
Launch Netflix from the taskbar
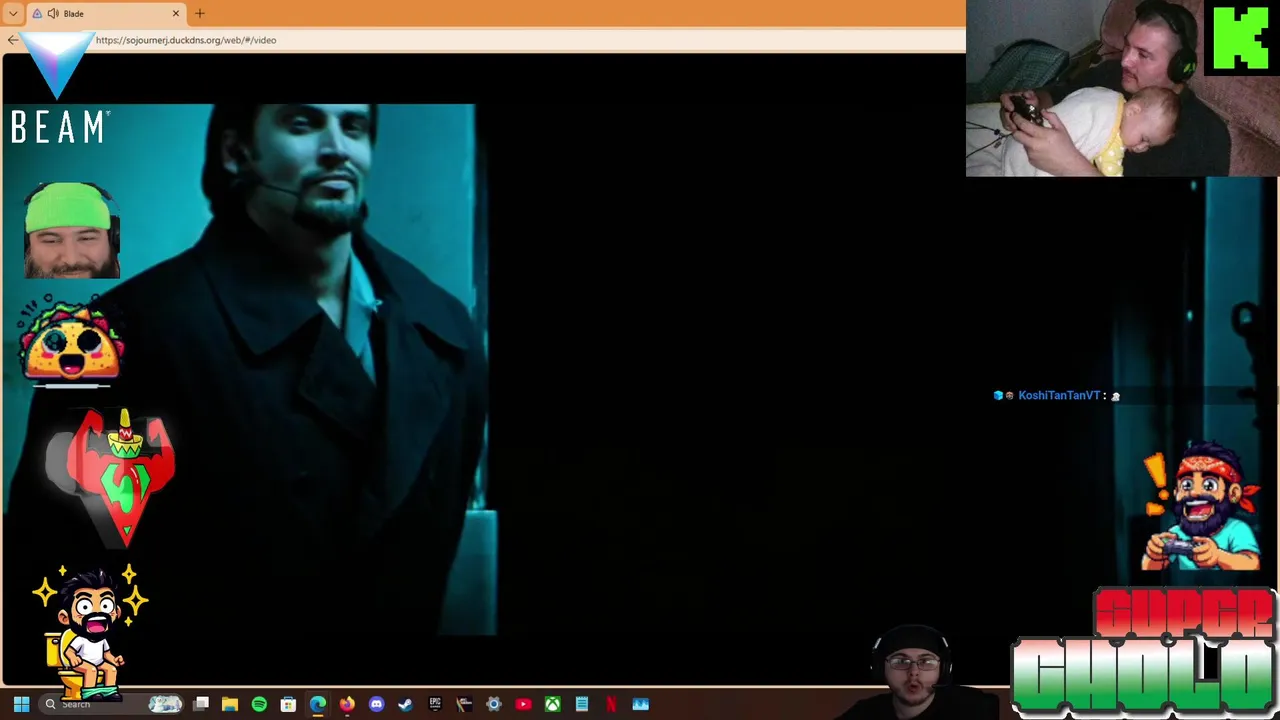(611, 704)
